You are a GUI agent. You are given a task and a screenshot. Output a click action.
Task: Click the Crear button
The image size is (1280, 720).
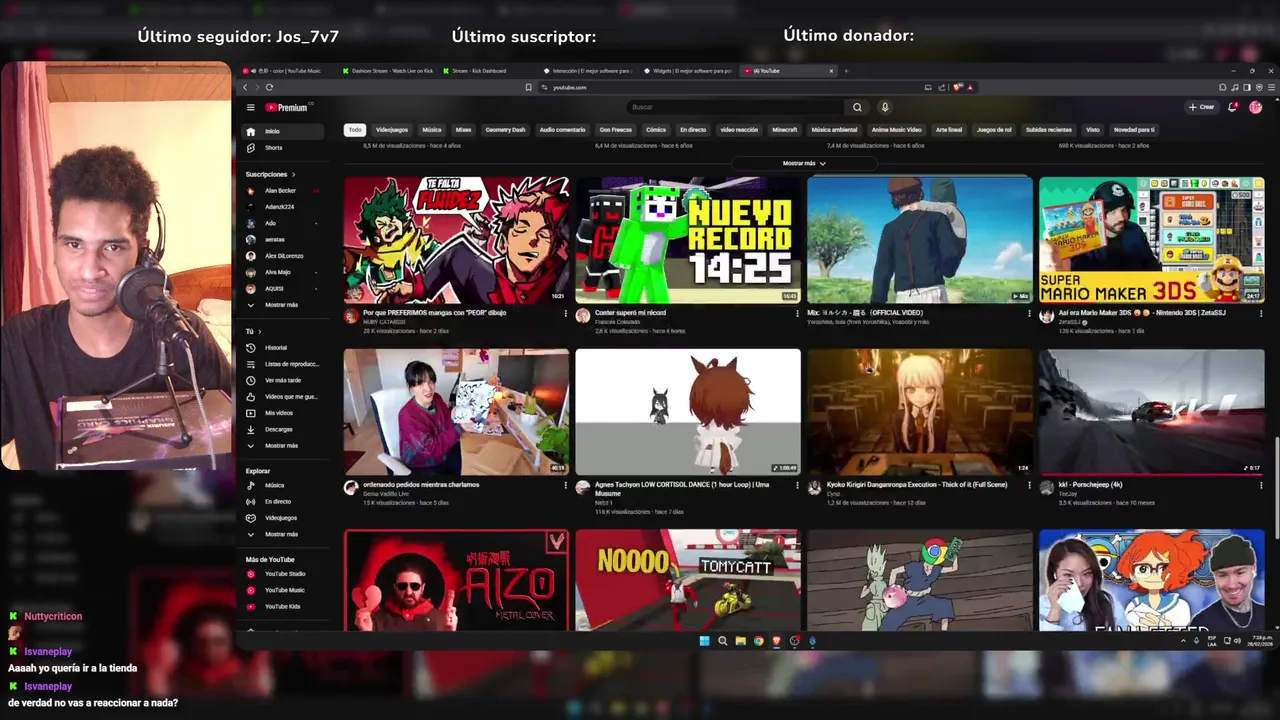coord(1202,107)
